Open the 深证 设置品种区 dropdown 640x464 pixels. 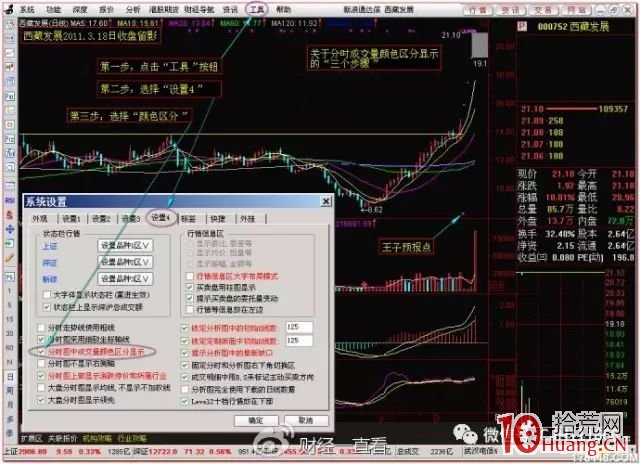point(125,262)
